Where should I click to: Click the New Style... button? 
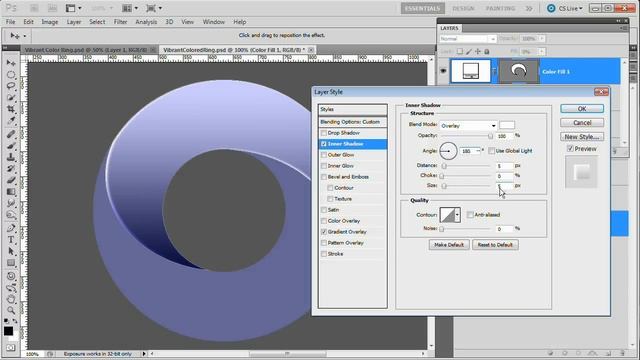click(x=582, y=137)
